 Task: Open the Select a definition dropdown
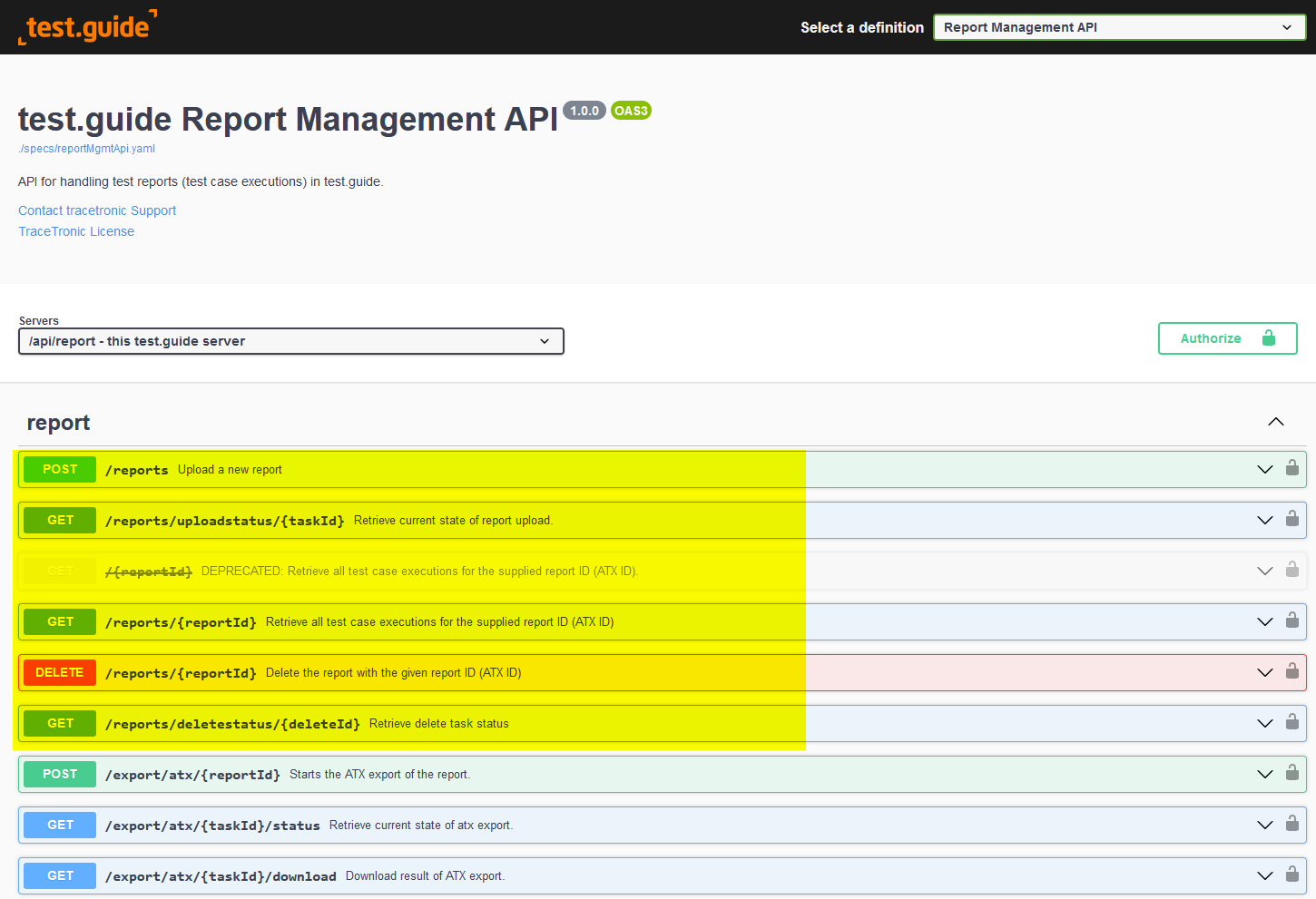(1118, 27)
